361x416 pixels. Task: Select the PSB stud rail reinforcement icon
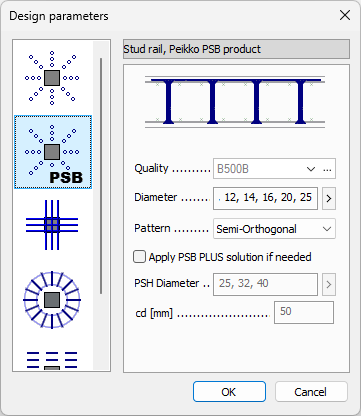click(x=53, y=152)
